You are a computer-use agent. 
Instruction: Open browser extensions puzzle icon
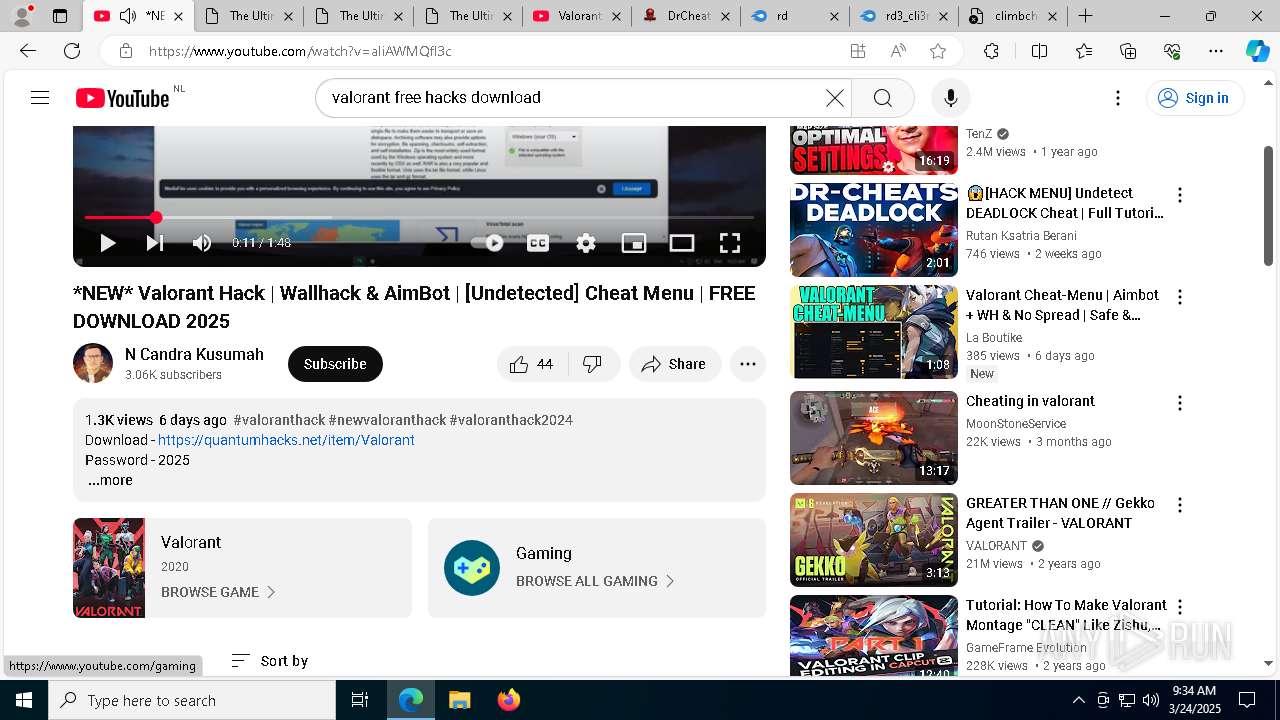pyautogui.click(x=991, y=51)
